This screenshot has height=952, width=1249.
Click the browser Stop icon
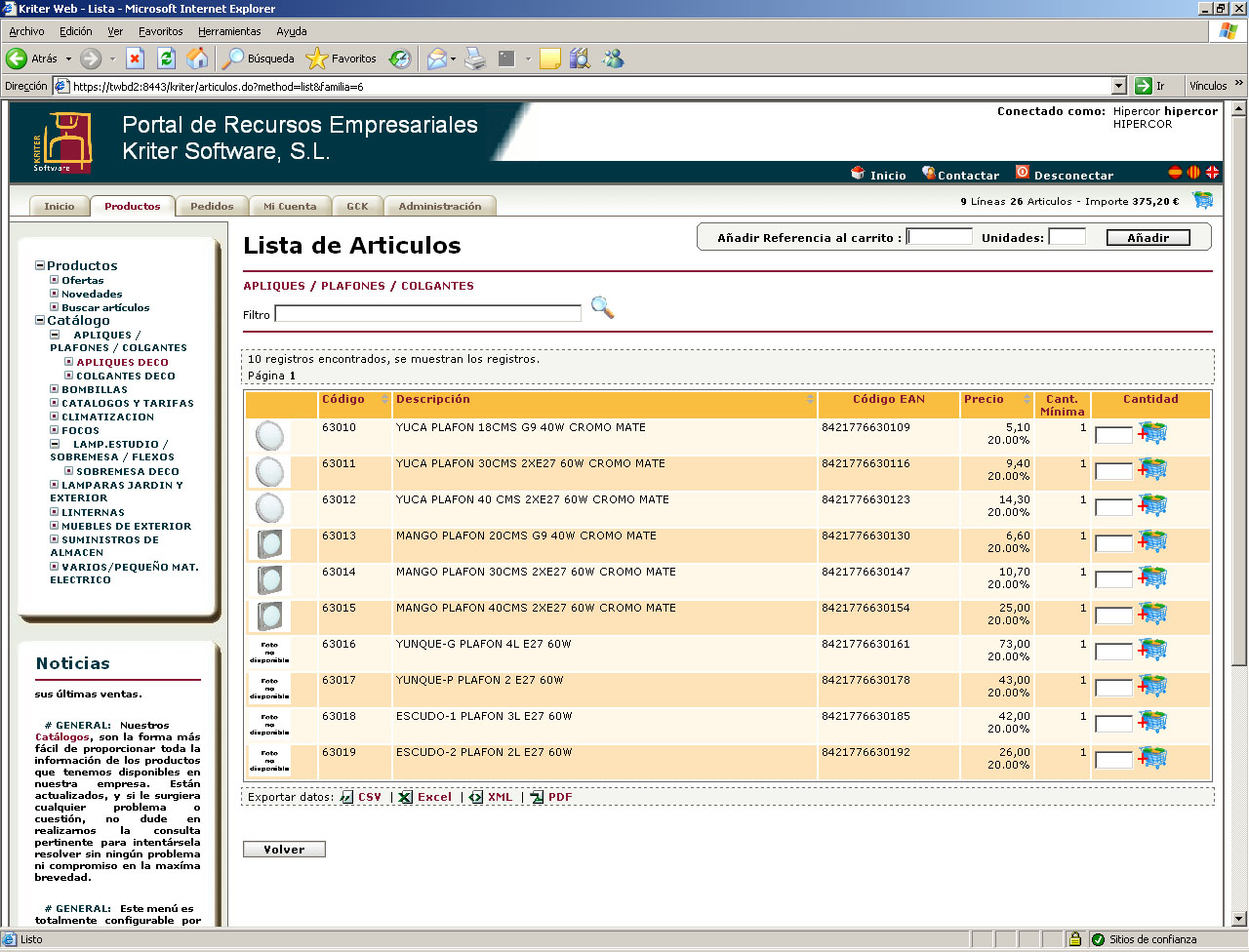pos(136,59)
